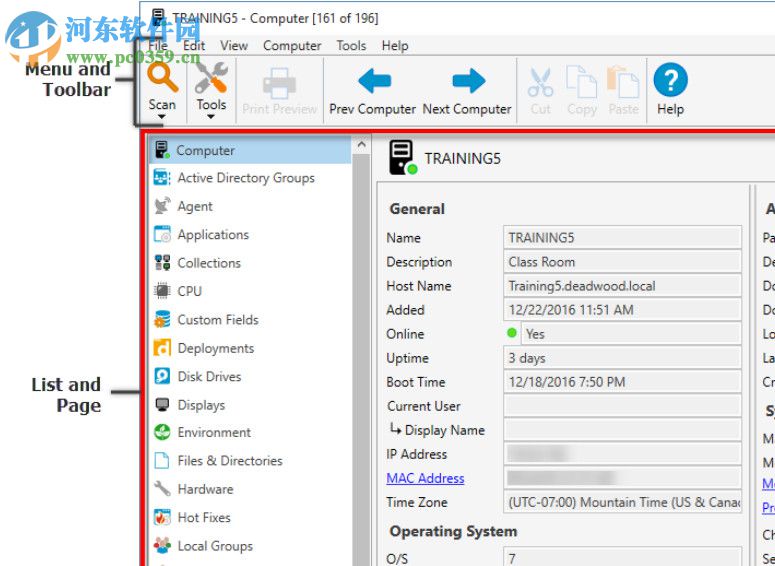Click the sidebar scrollbar up arrow
Screen dimensions: 775x566
pyautogui.click(x=361, y=144)
